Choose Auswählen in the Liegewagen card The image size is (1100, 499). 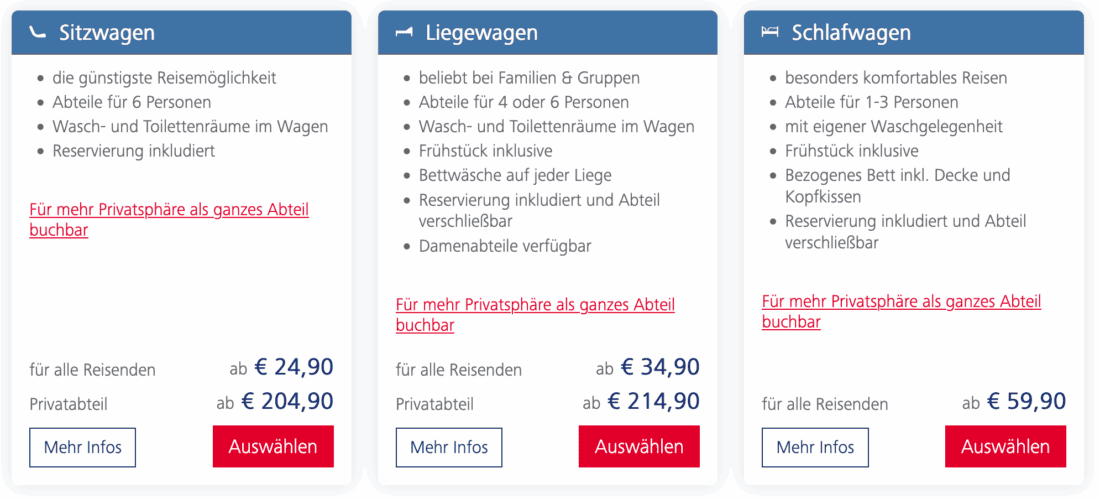pos(639,446)
